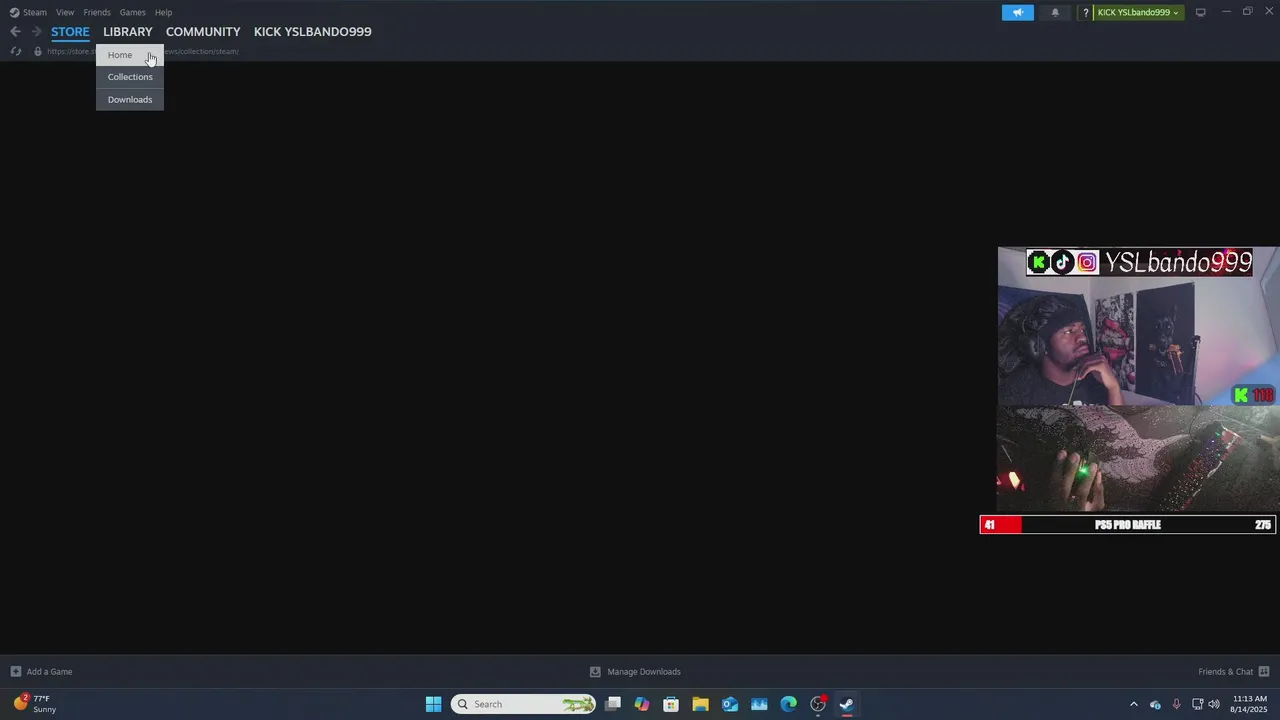Open the Games menu
The height and width of the screenshot is (720, 1280).
tap(133, 12)
